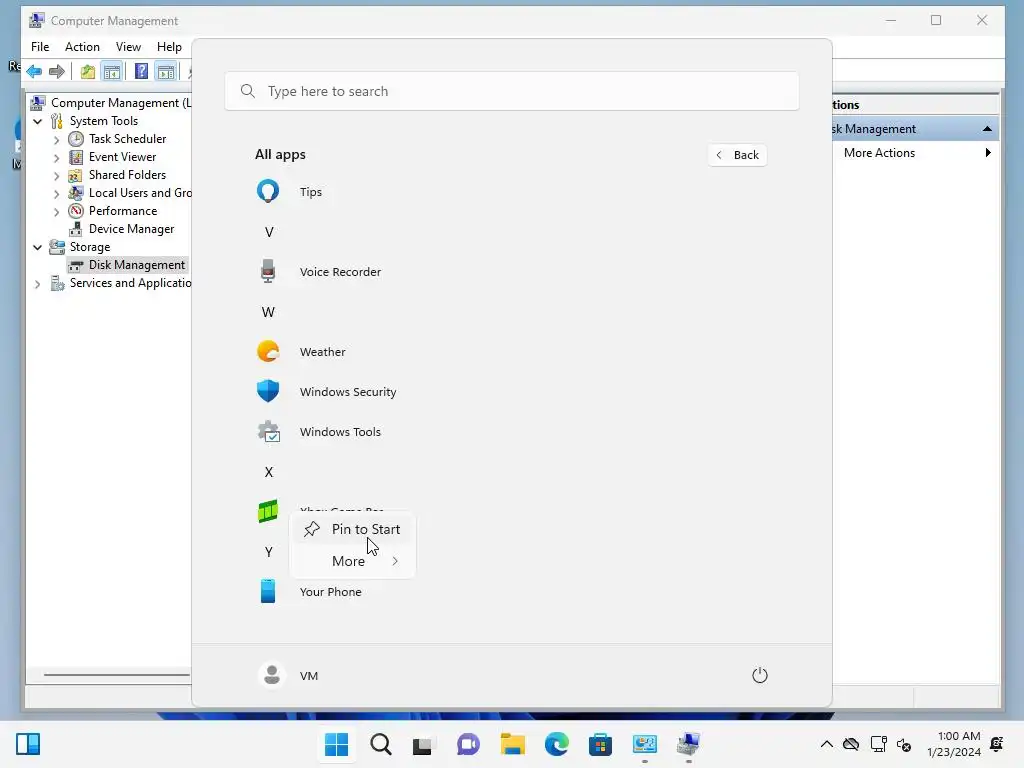Click the VM user avatar icon

pyautogui.click(x=272, y=675)
